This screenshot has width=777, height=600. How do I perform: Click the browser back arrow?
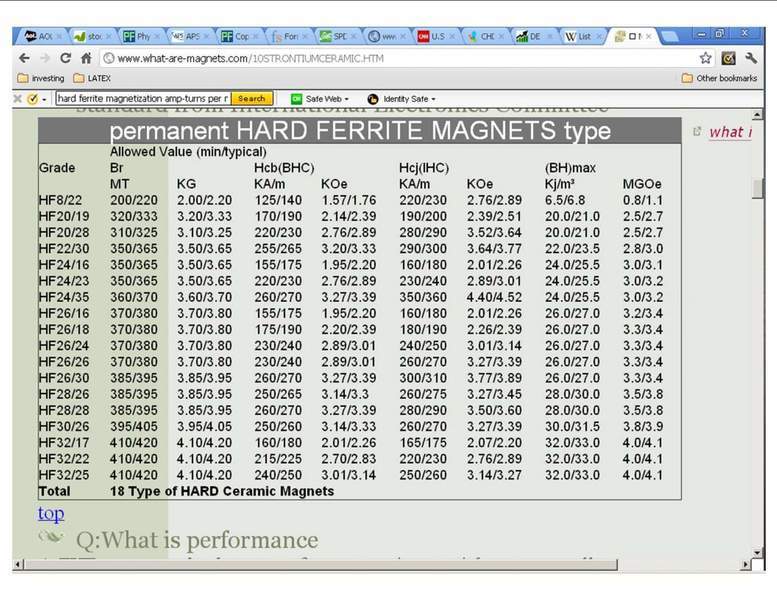pos(24,58)
